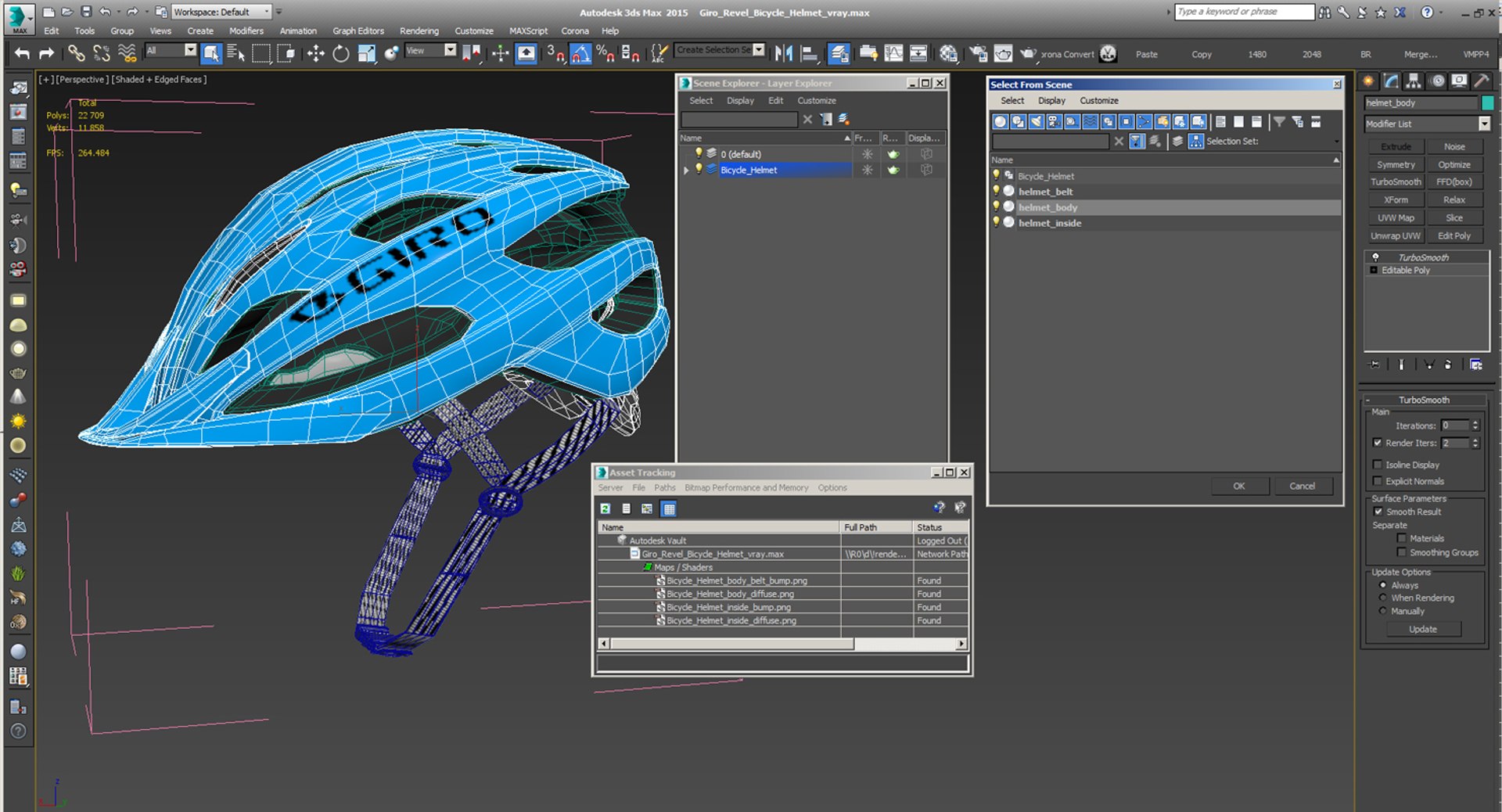Open the Create Selection Set dropdown

click(758, 49)
